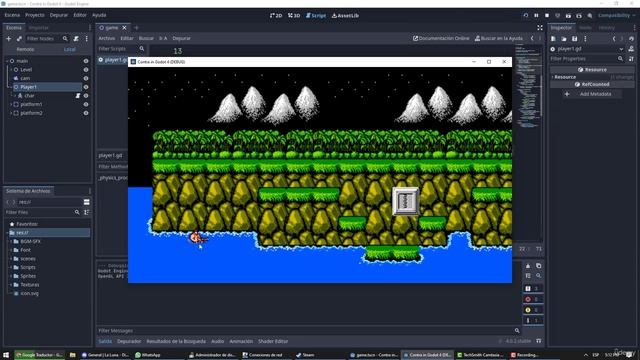Open the Ayuda menu
Viewport: 640px width, 360px height.
tap(99, 15)
